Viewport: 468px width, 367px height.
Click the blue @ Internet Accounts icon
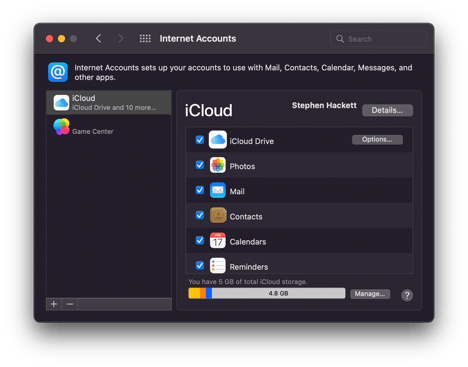[58, 72]
